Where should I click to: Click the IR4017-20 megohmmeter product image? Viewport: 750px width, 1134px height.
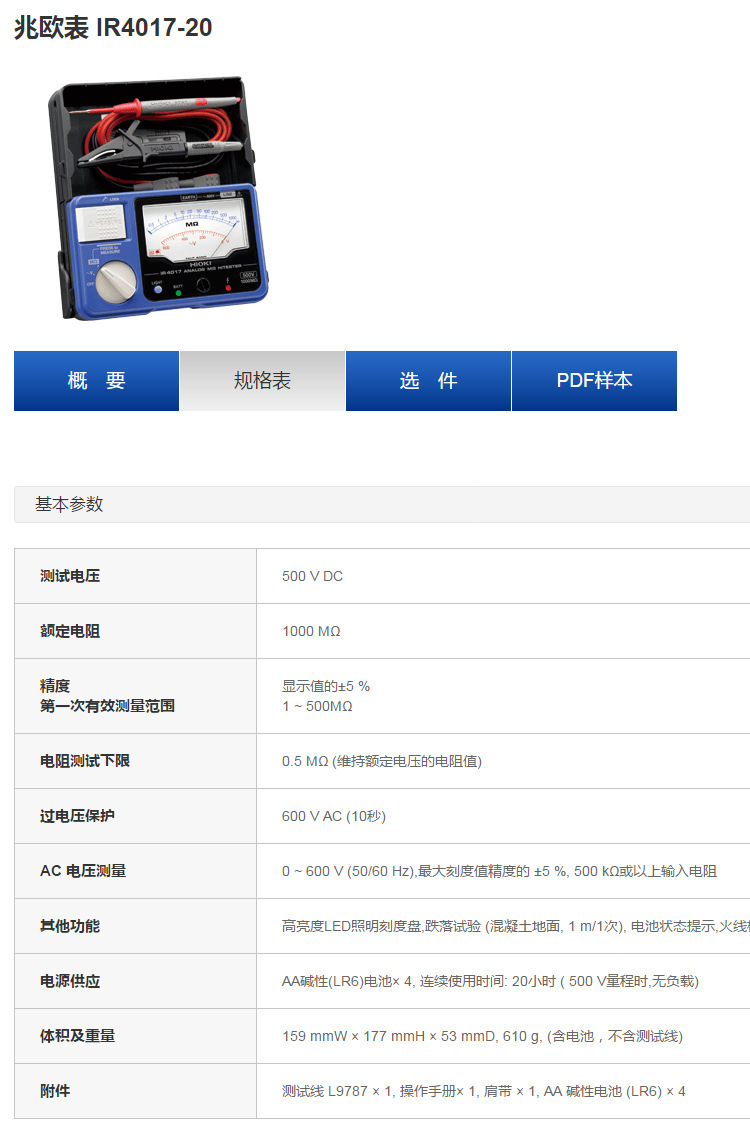coord(157,198)
